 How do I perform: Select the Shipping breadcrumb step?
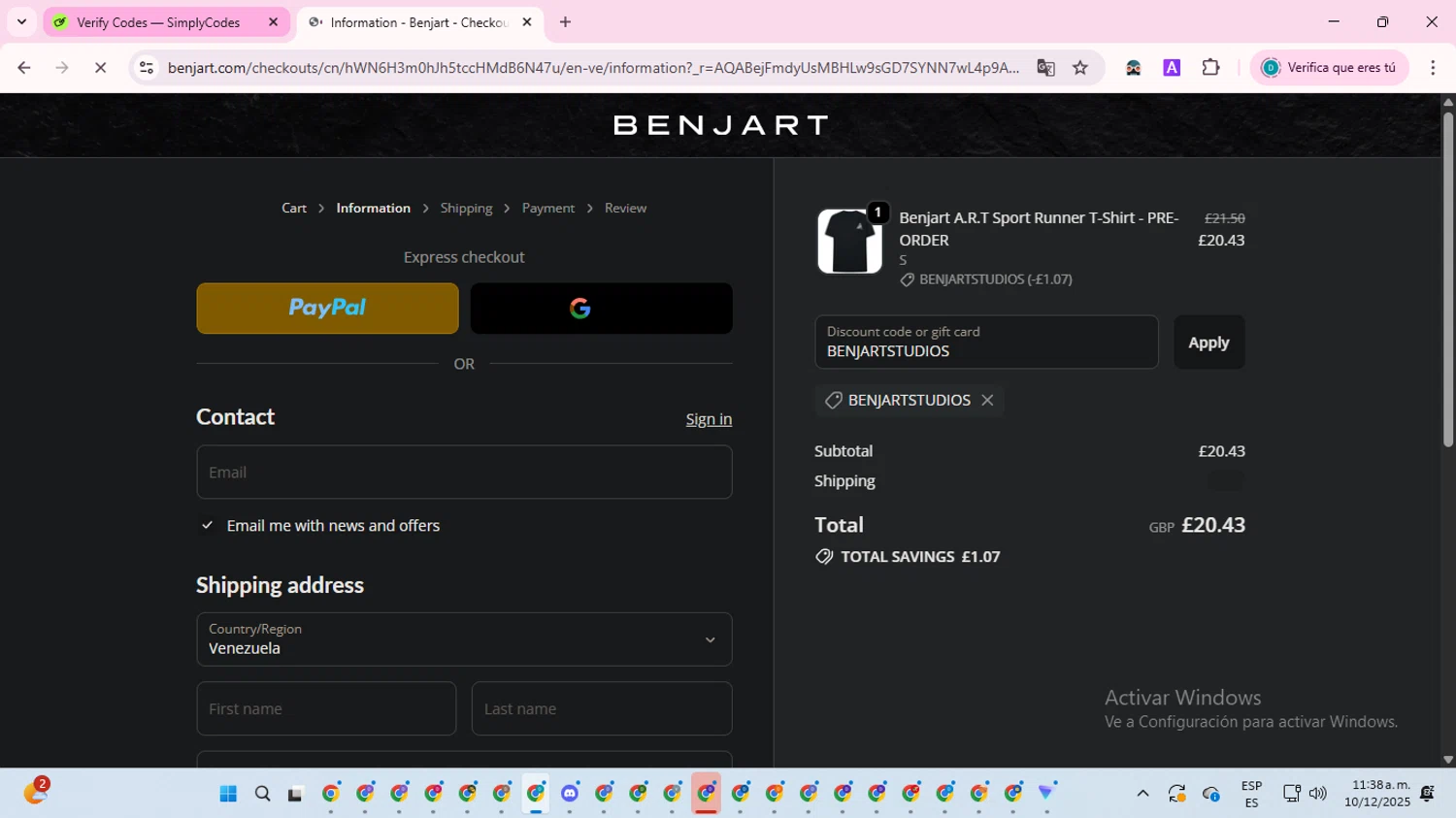tap(466, 209)
